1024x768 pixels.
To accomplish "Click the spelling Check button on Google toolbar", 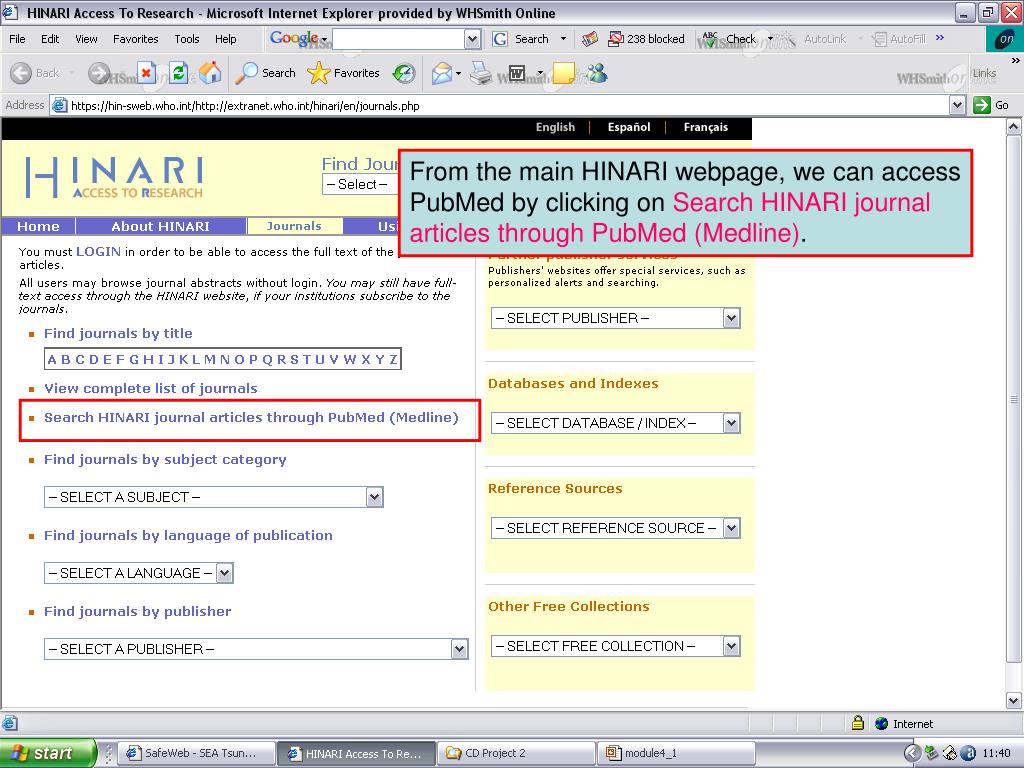I will [x=729, y=39].
